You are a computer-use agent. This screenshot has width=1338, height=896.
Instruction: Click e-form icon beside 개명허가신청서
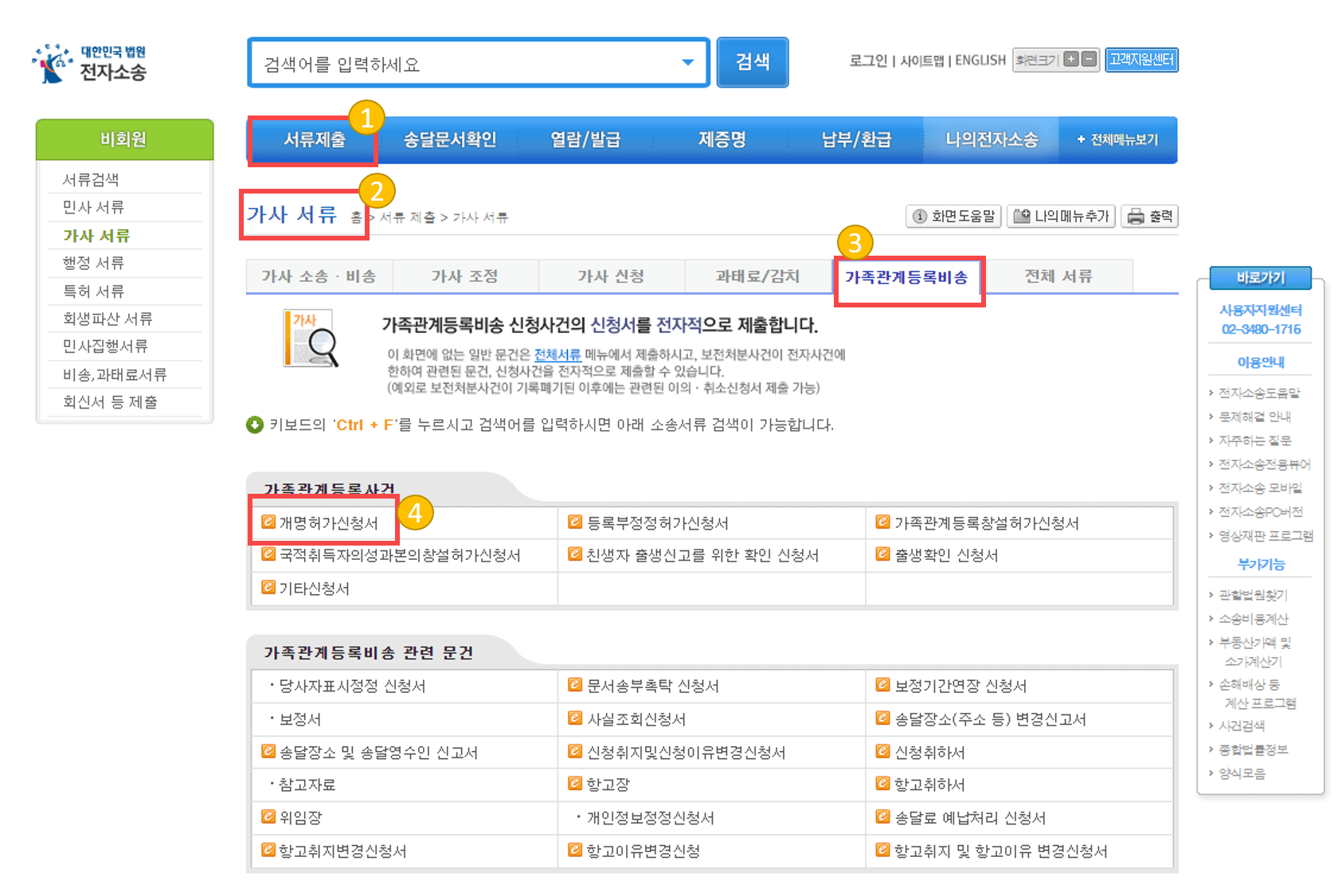click(268, 522)
